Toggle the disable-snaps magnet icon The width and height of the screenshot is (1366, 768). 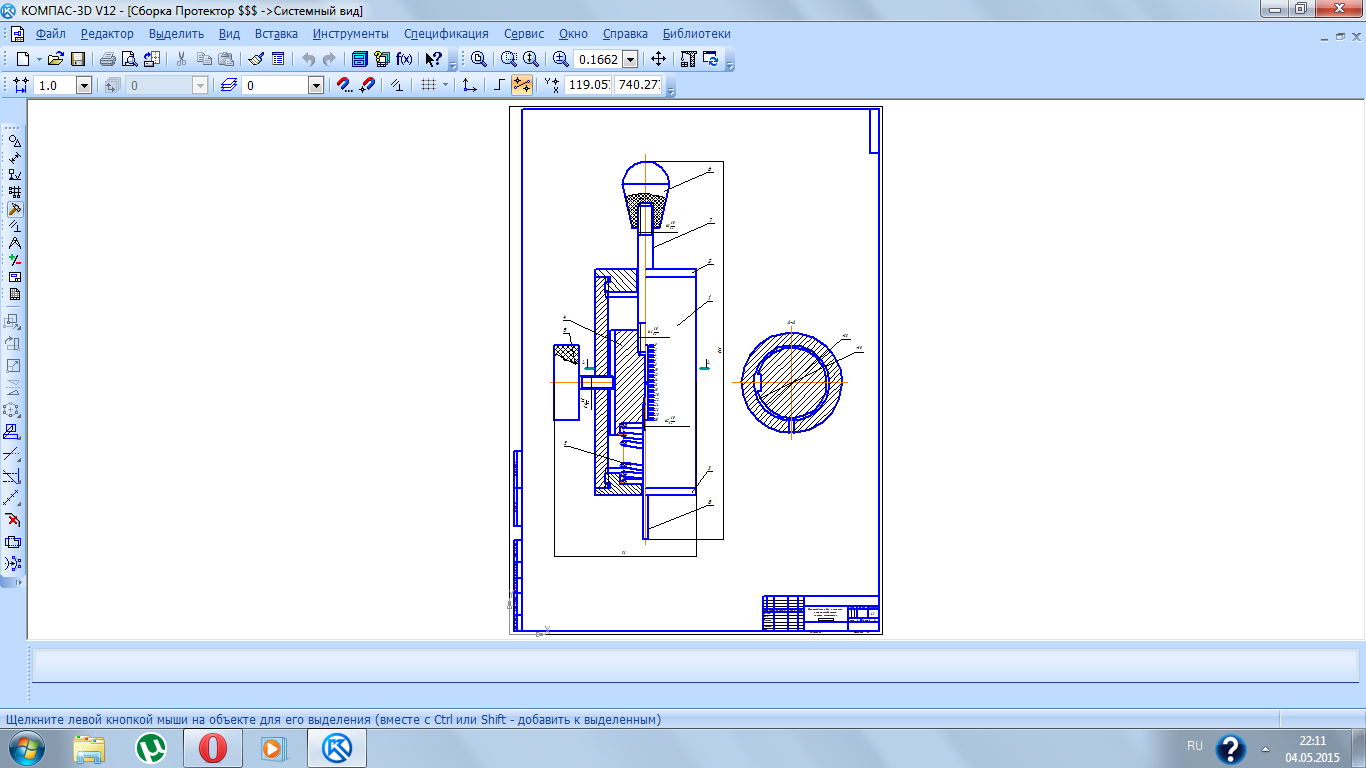click(366, 86)
